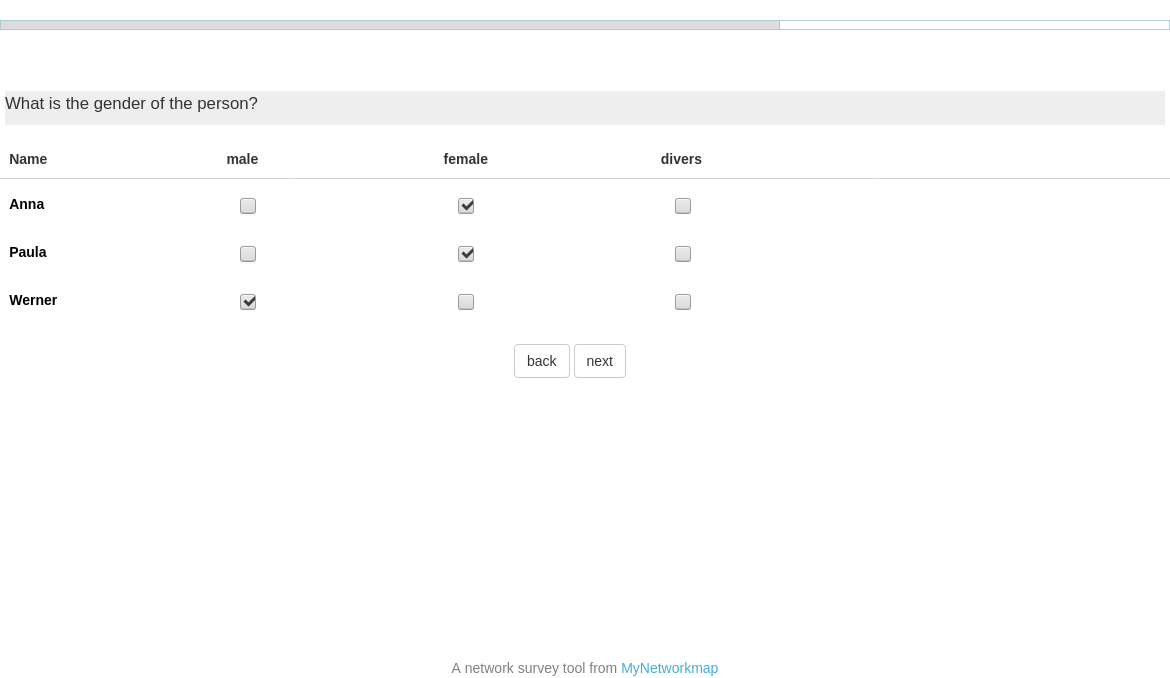The height and width of the screenshot is (678, 1170).
Task: Check the divers box for Anna
Action: coord(683,206)
